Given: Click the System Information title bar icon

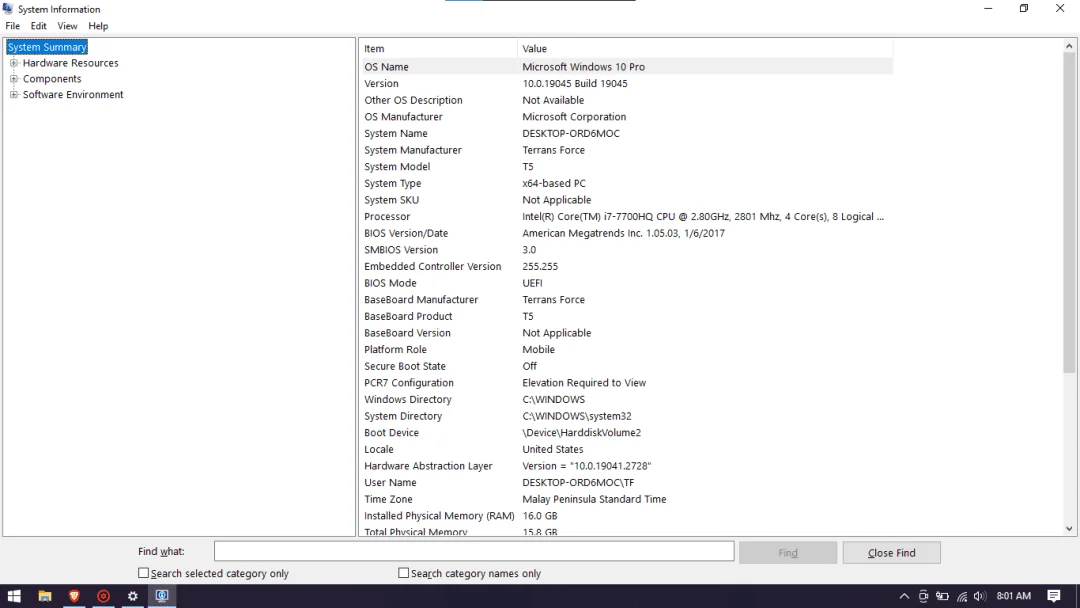Looking at the screenshot, I should 8,9.
